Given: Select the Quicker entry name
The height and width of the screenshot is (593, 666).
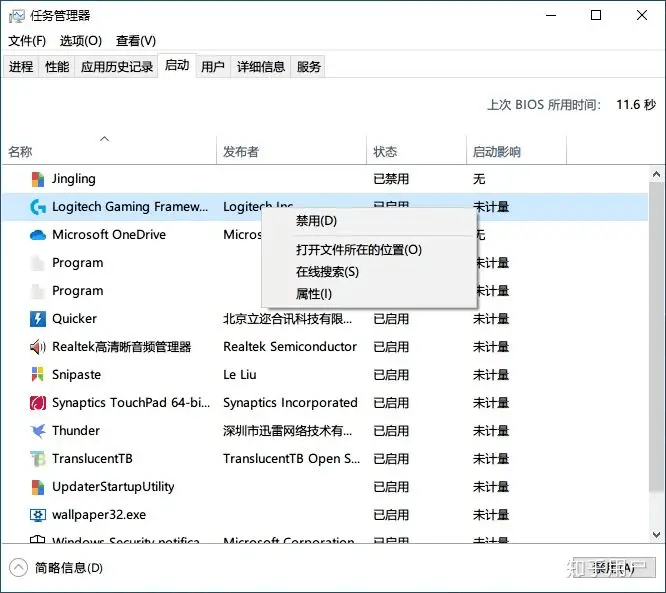Looking at the screenshot, I should click(74, 319).
